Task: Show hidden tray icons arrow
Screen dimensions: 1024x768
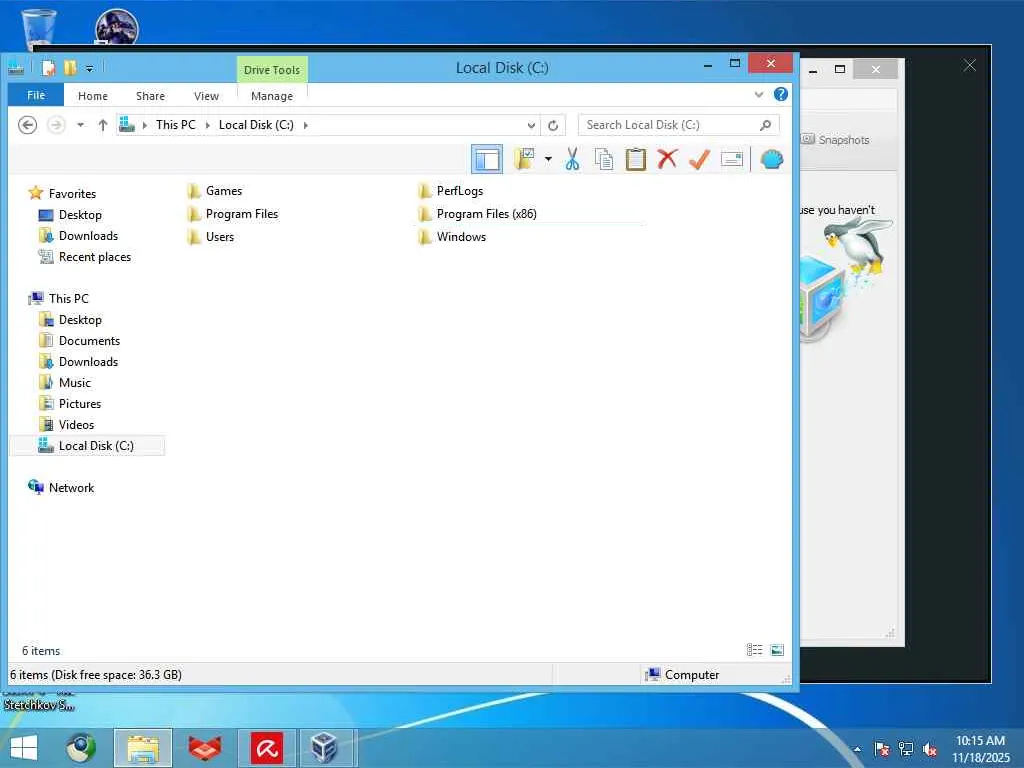Action: [x=857, y=749]
